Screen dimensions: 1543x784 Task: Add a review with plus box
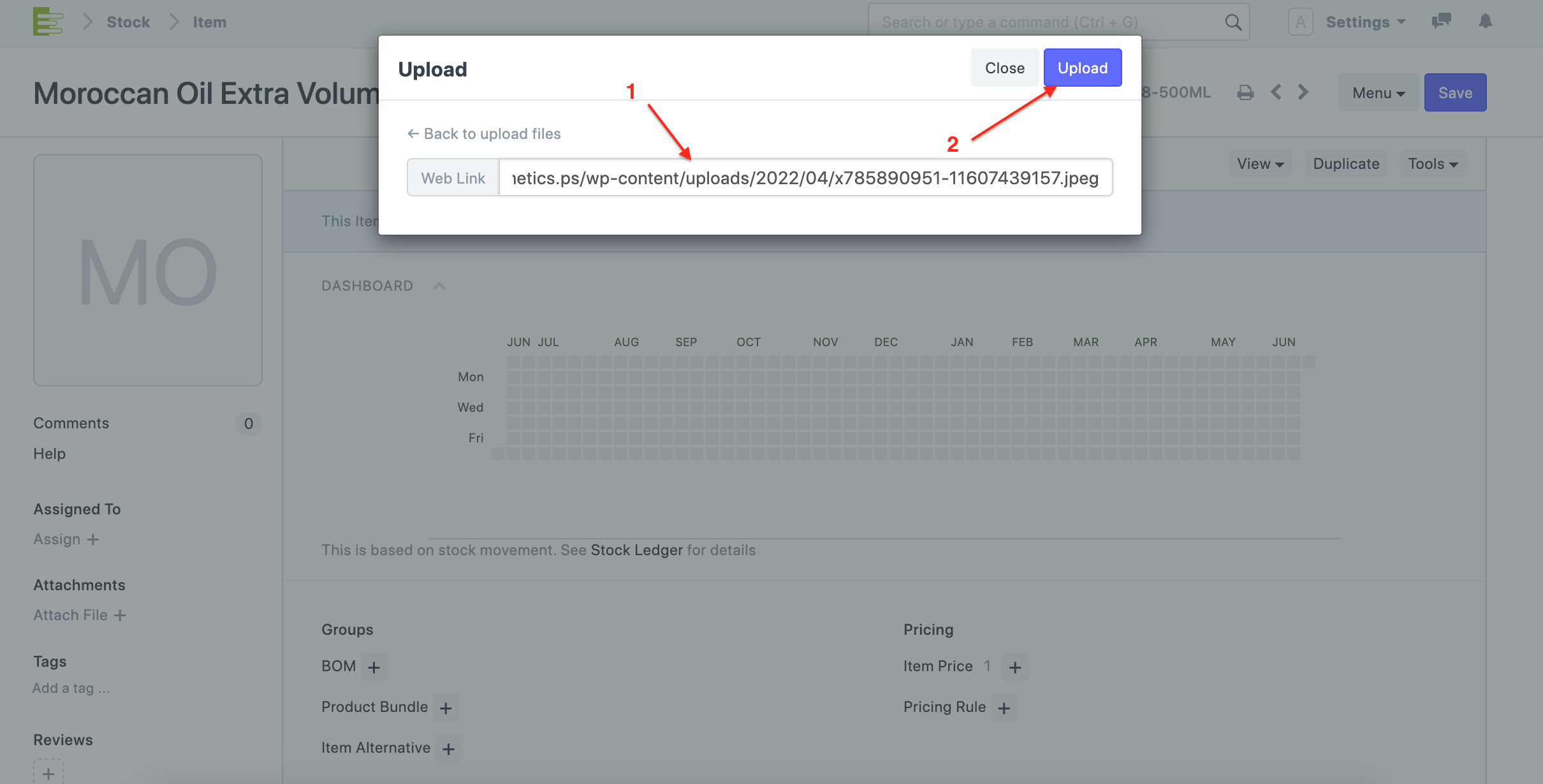(x=48, y=772)
